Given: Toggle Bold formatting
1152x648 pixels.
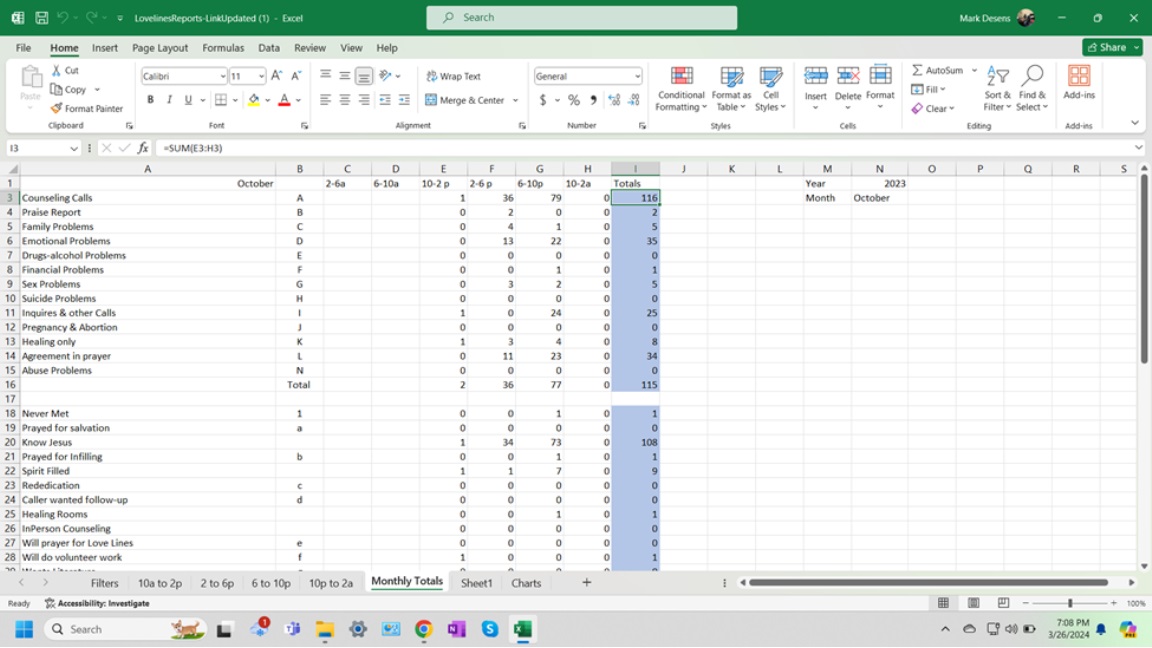Looking at the screenshot, I should [150, 100].
